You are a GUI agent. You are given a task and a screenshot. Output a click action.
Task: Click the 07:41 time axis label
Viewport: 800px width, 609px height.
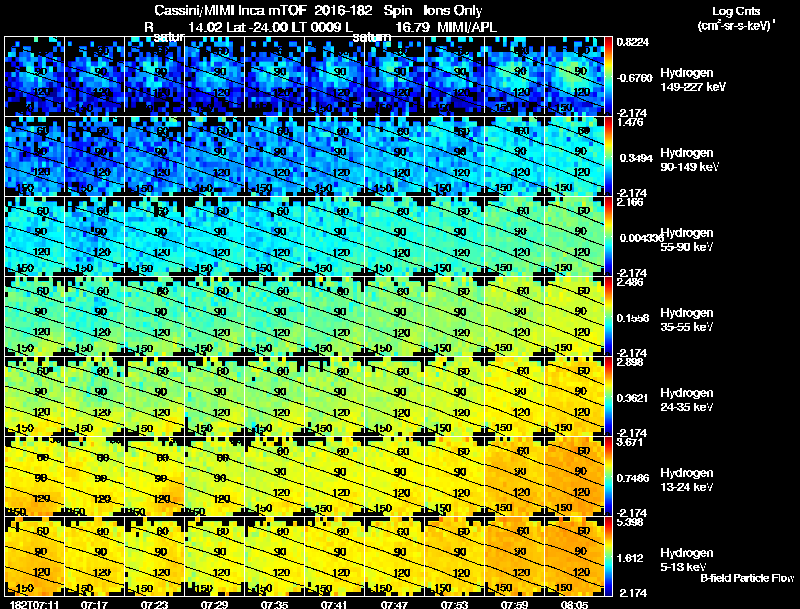(x=334, y=604)
